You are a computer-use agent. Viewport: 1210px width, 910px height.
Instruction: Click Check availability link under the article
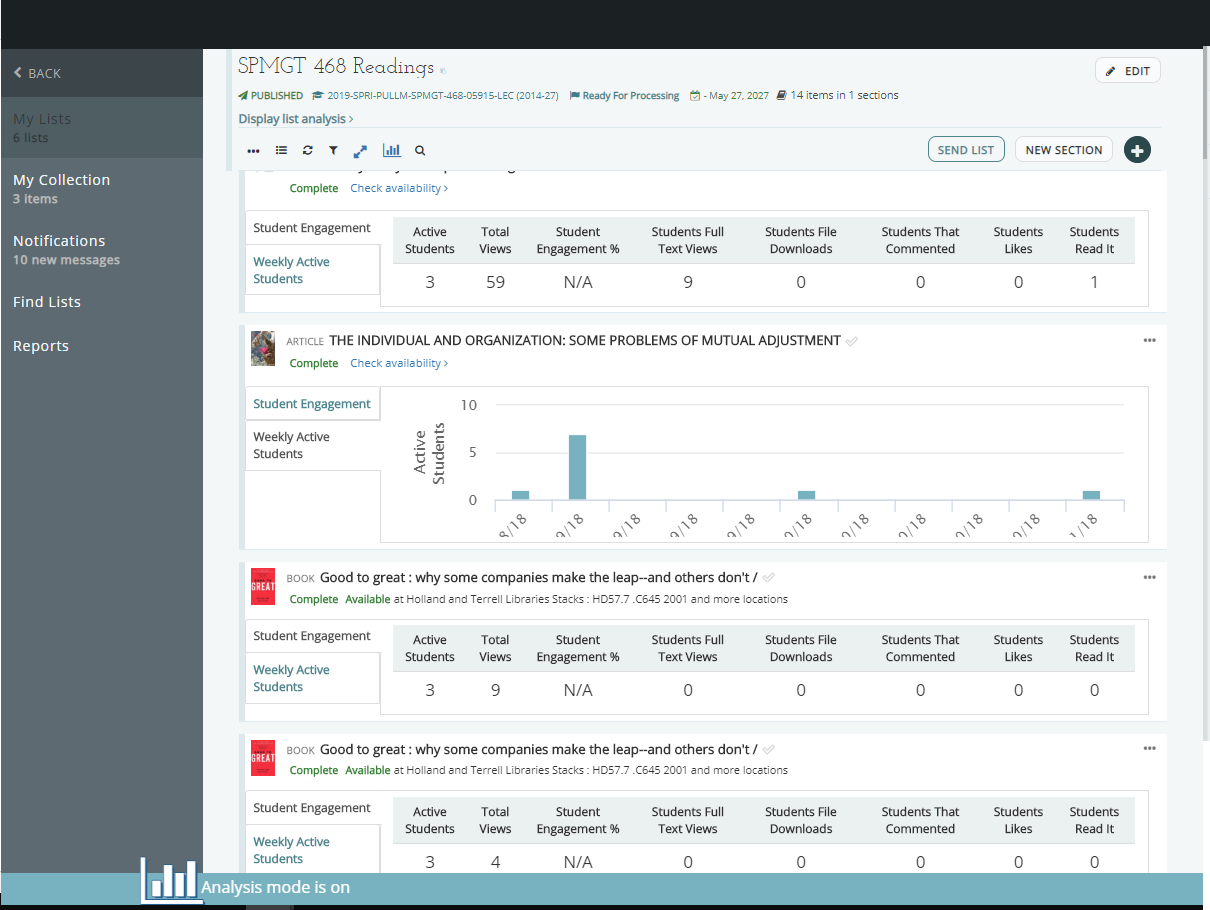(x=398, y=363)
